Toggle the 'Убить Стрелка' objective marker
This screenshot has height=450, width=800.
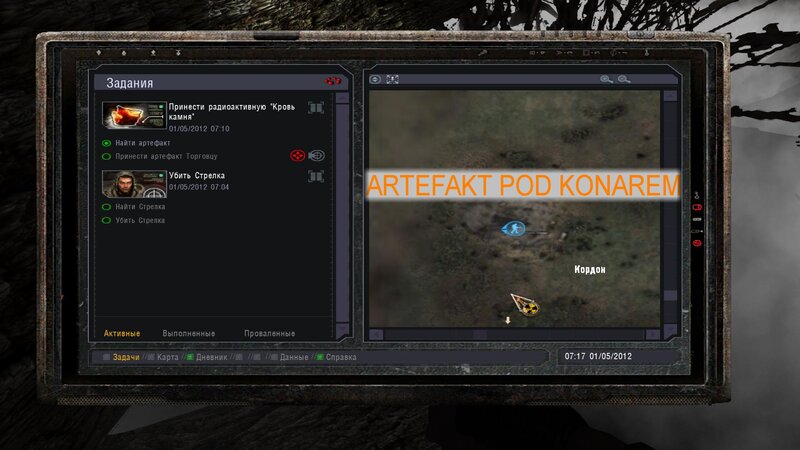click(106, 220)
